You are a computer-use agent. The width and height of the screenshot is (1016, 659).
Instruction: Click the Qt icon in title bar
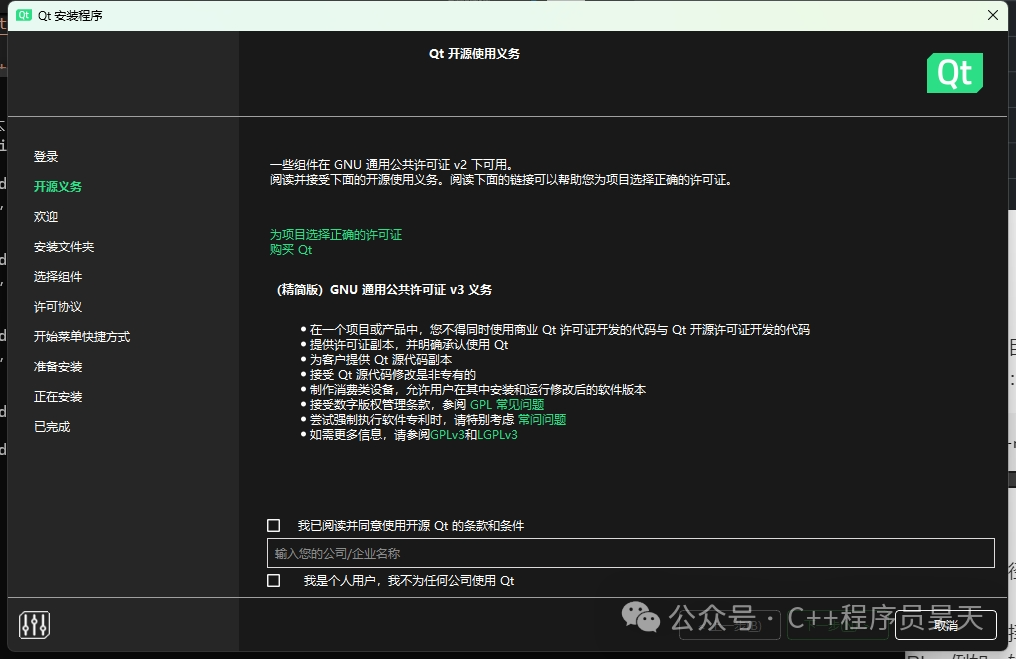[24, 15]
